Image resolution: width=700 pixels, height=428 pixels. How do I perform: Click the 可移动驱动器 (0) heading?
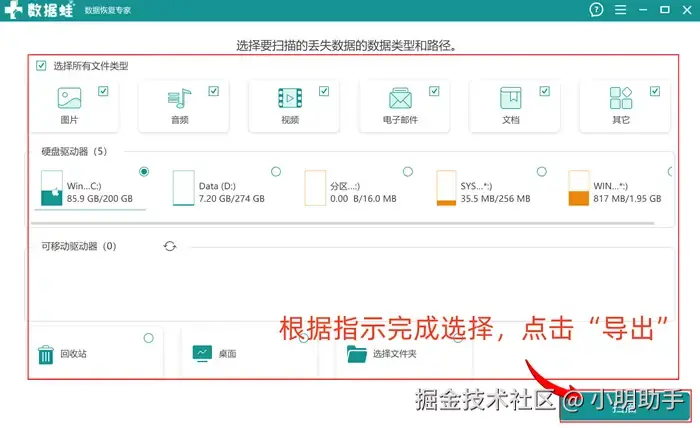tap(79, 246)
